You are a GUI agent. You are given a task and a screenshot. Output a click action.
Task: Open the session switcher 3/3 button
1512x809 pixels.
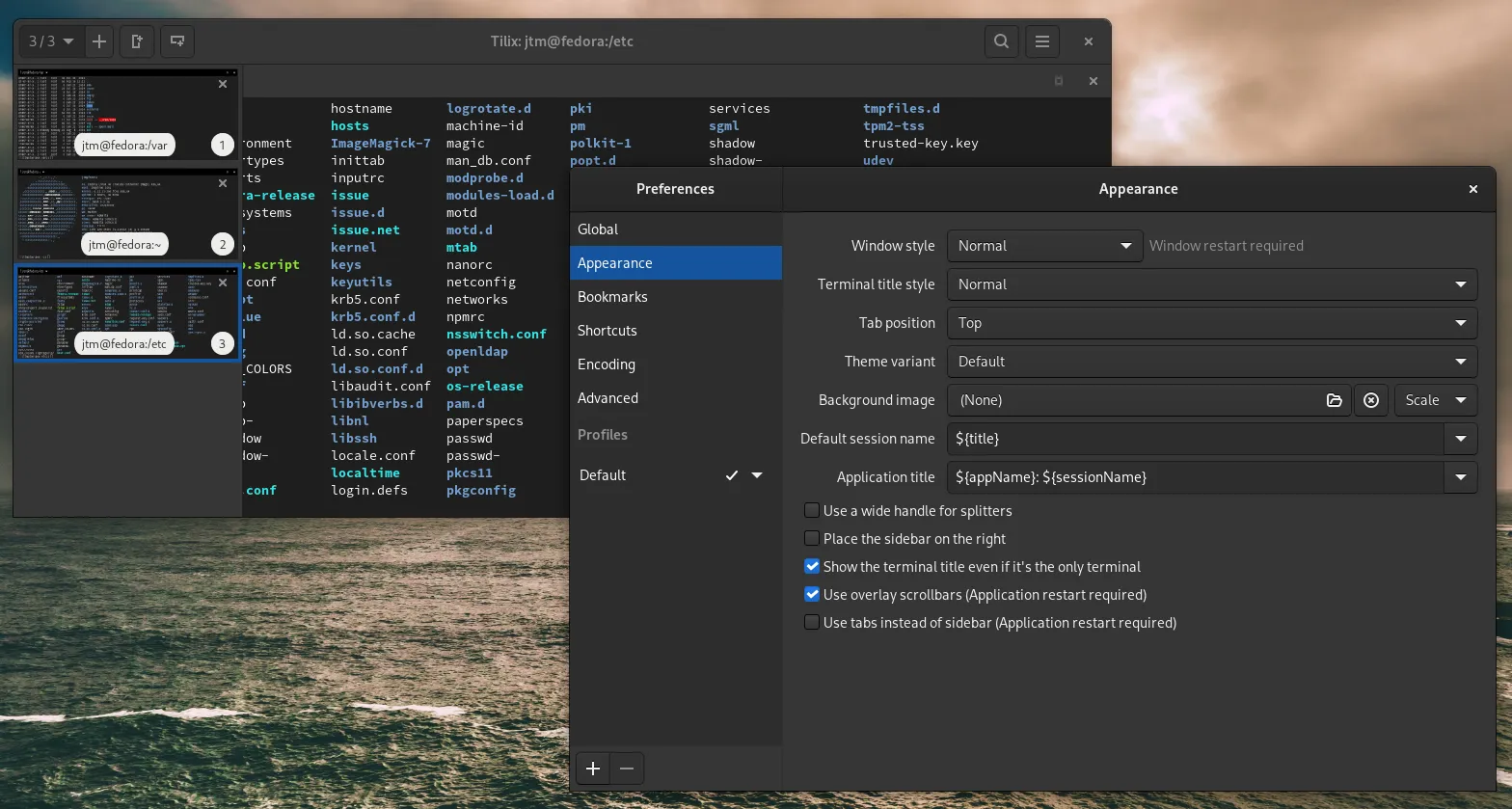click(x=50, y=41)
